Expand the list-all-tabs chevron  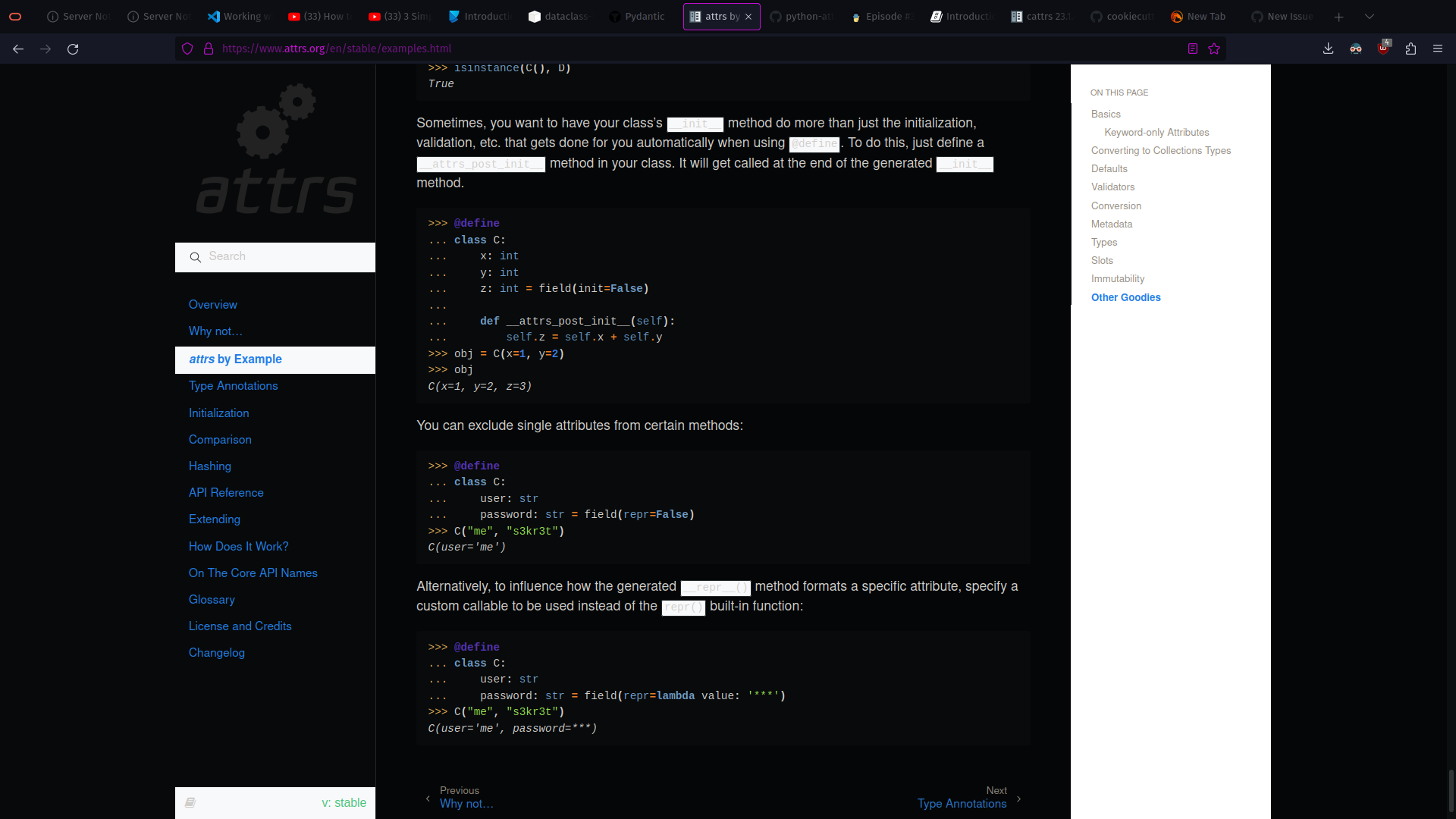(x=1370, y=17)
